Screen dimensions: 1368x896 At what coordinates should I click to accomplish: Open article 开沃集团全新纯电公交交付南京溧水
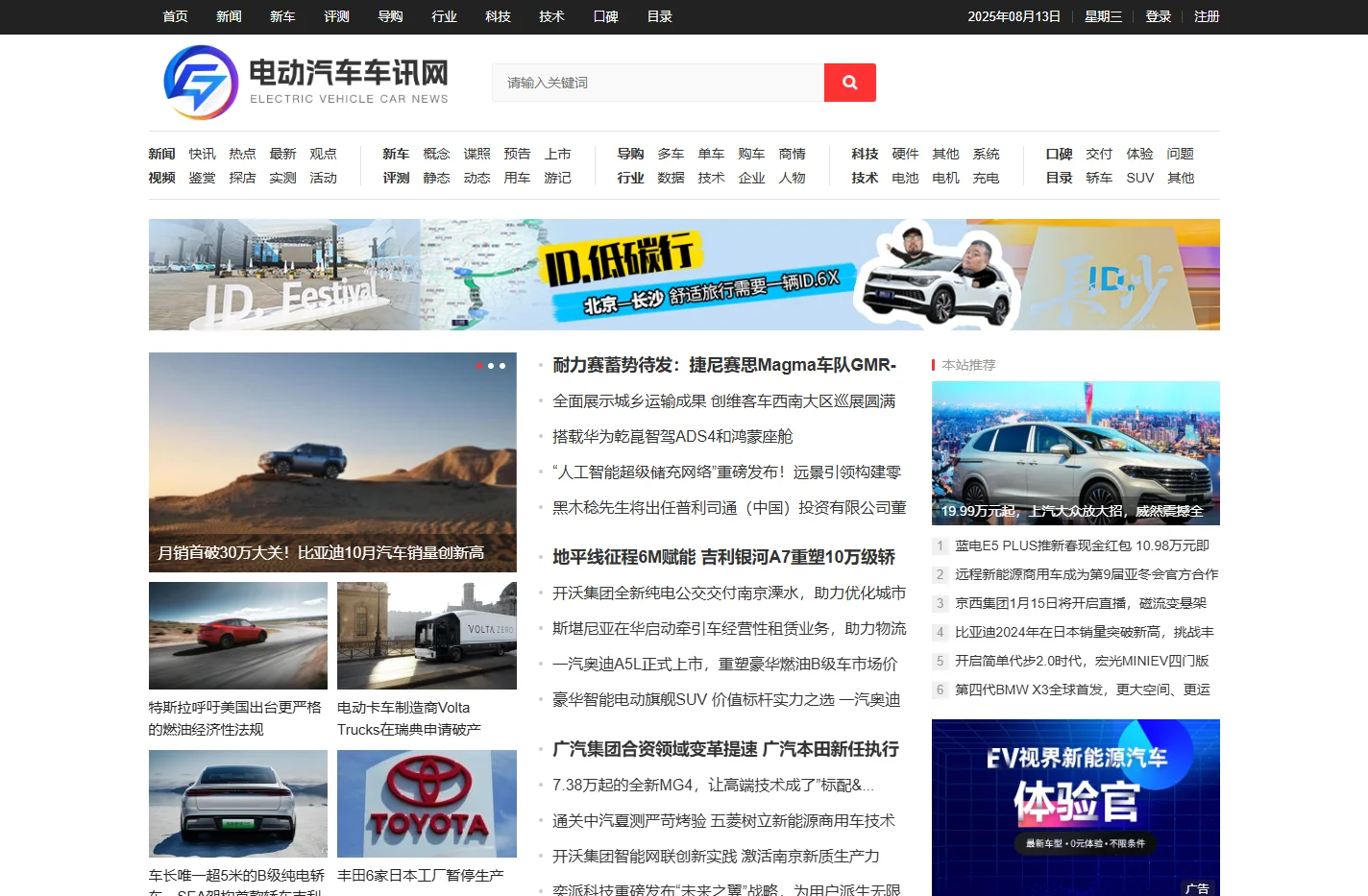click(729, 593)
